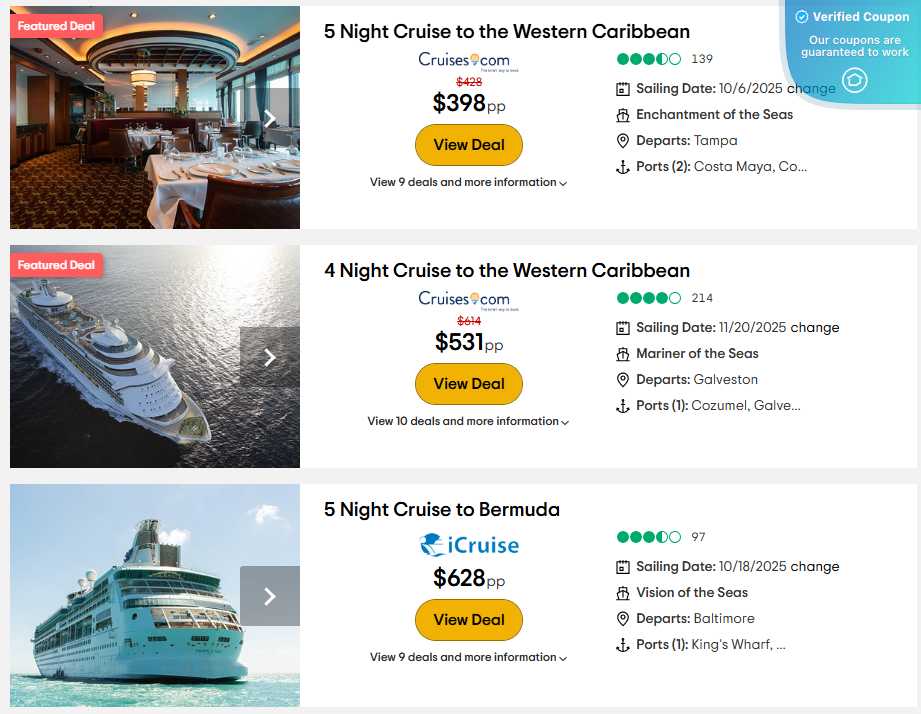This screenshot has height=714, width=921.
Task: Open the Cruises.com logo on the first deal
Action: (x=466, y=59)
